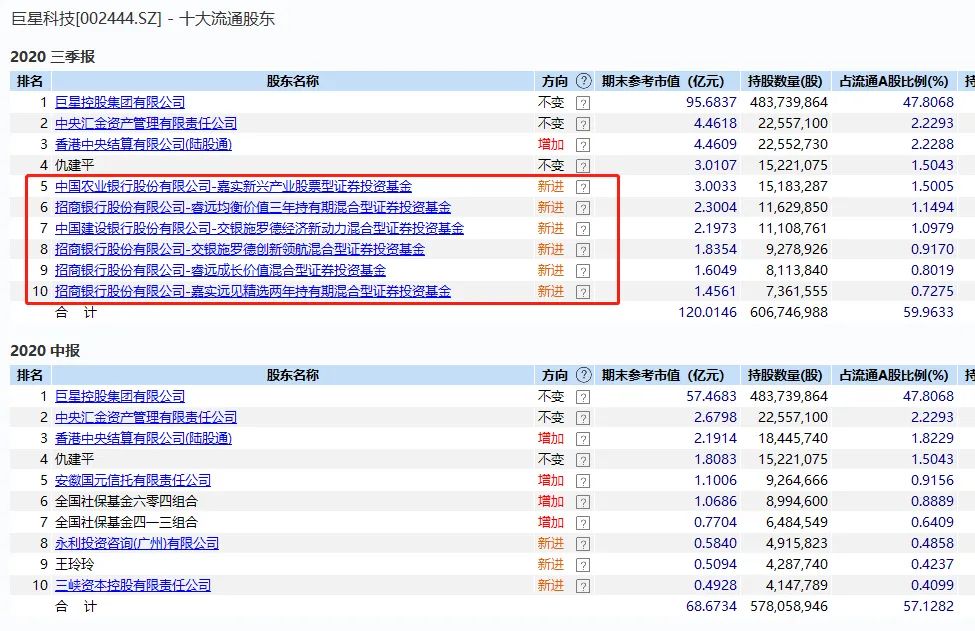Click question icon for 香港中央结算 in 中报

pyautogui.click(x=583, y=439)
